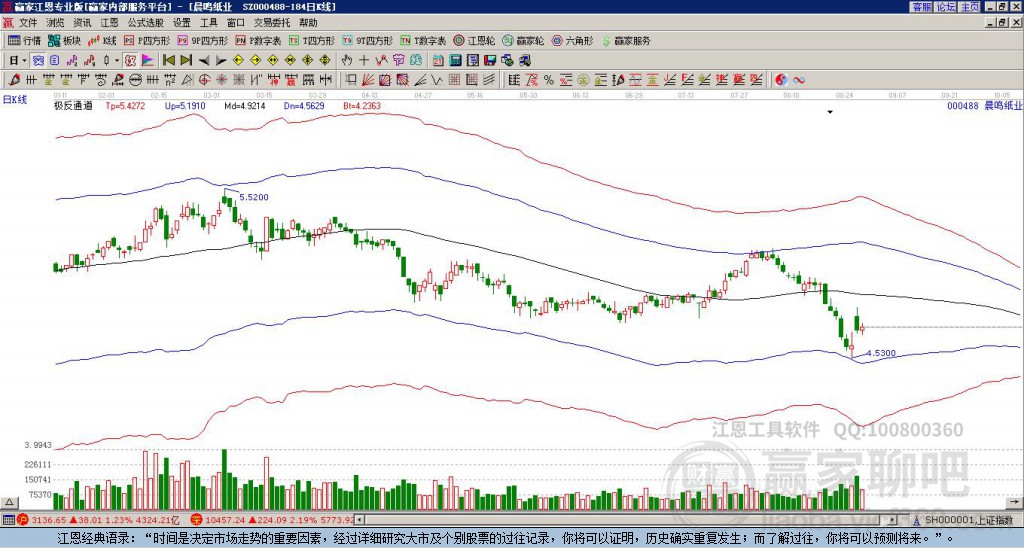Expand the panel arrow at bottom-left corner

8,502
